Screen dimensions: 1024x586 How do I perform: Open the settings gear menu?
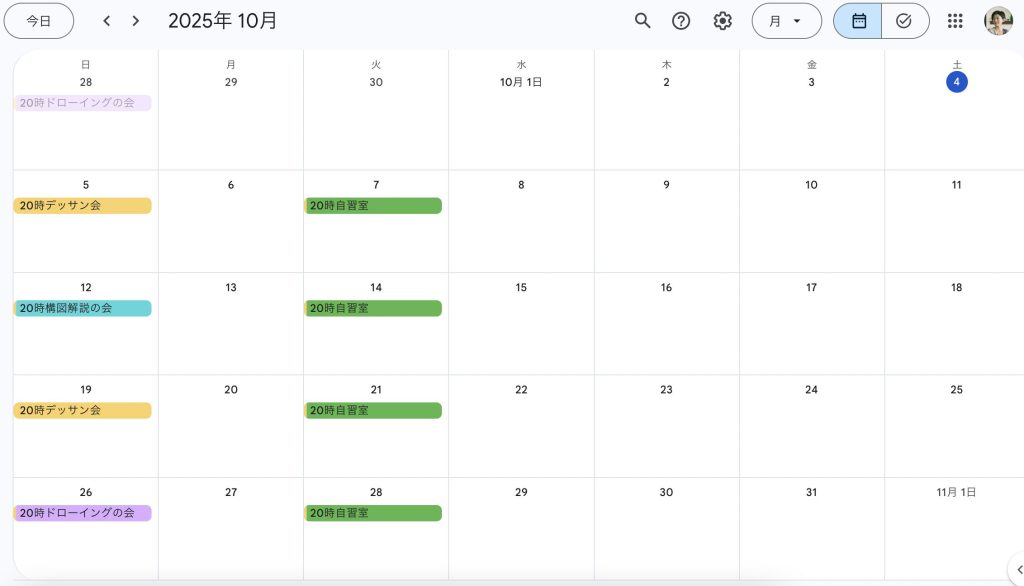[722, 21]
